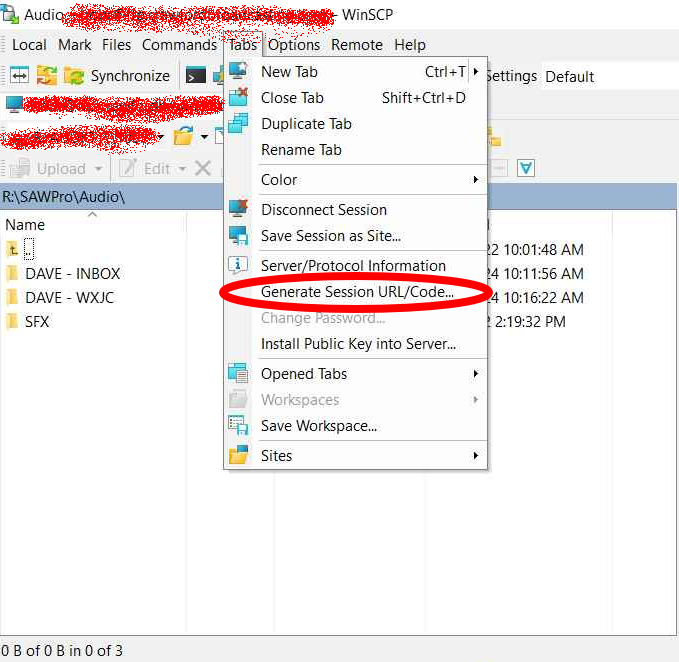Expand the Opened Tabs submenu
Screen dimensions: 679x662
pos(355,374)
